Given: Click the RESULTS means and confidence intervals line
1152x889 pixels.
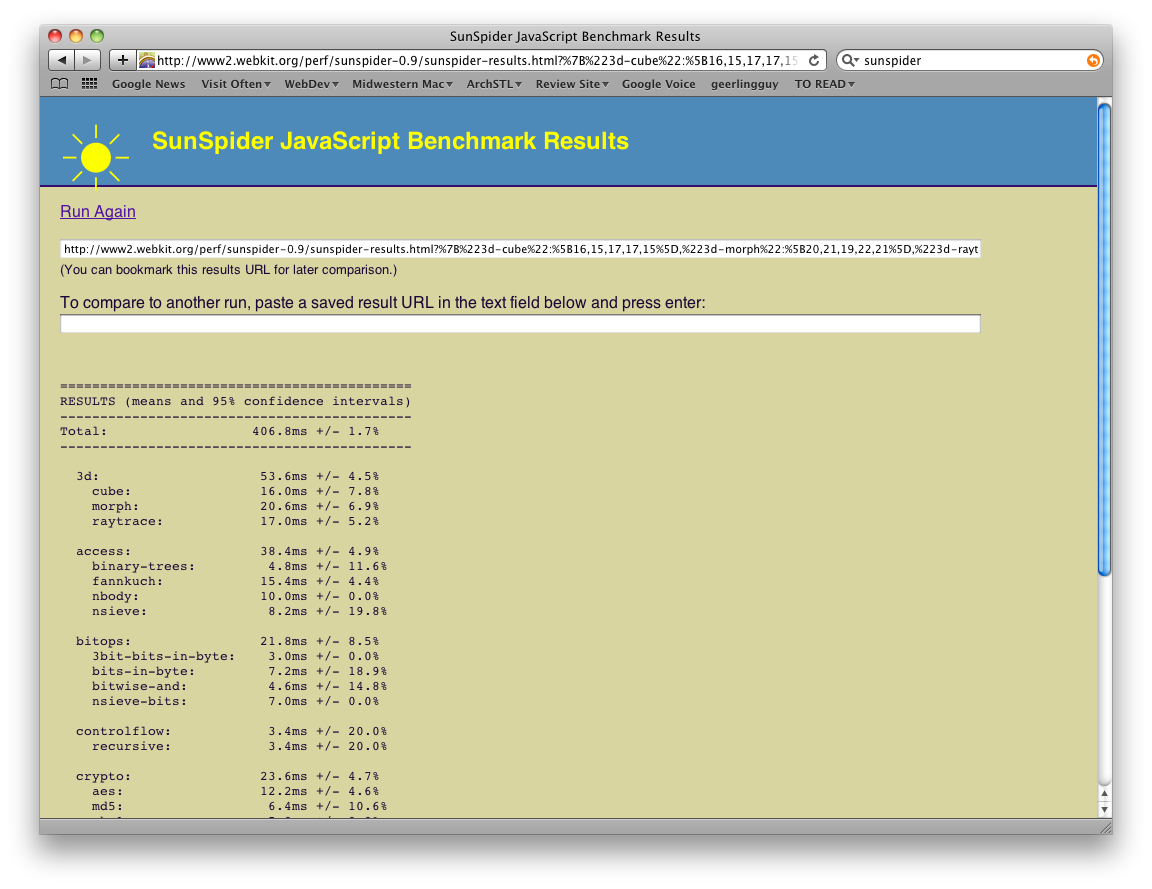Looking at the screenshot, I should click(236, 401).
